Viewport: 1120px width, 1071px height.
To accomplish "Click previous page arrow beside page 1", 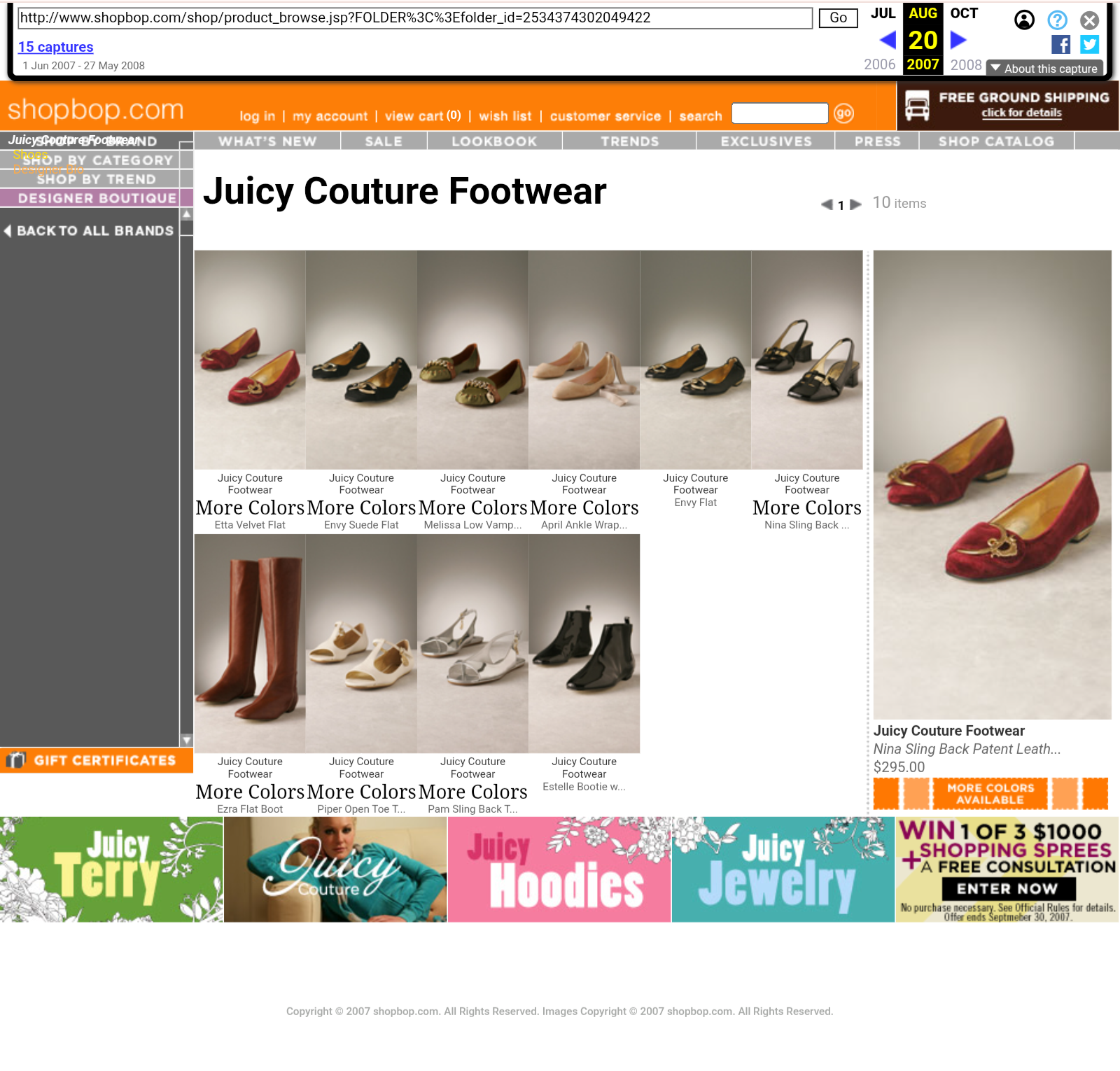I will (827, 204).
